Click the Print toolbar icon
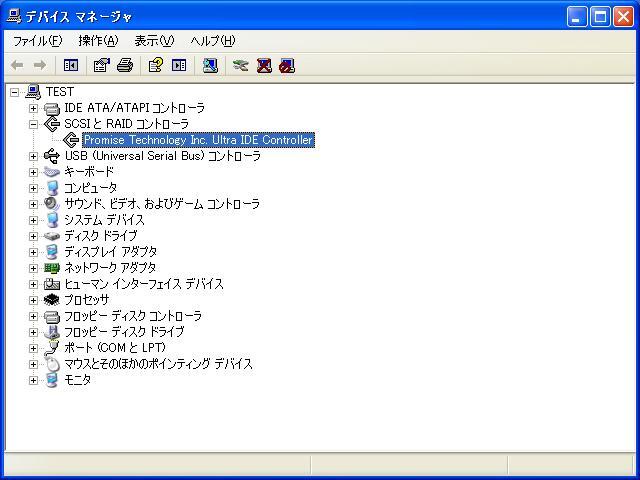Image resolution: width=640 pixels, height=480 pixels. point(125,65)
